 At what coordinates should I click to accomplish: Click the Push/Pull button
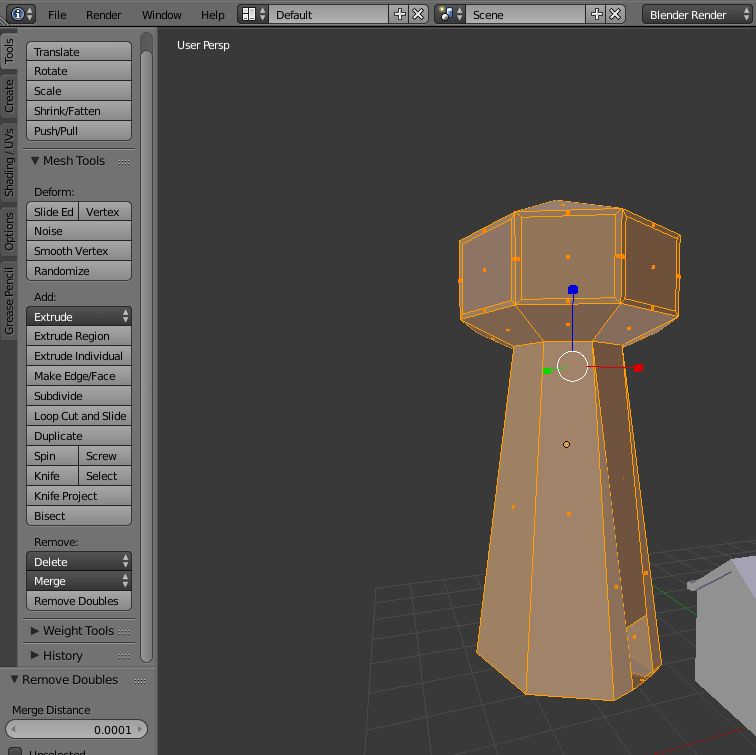click(79, 131)
